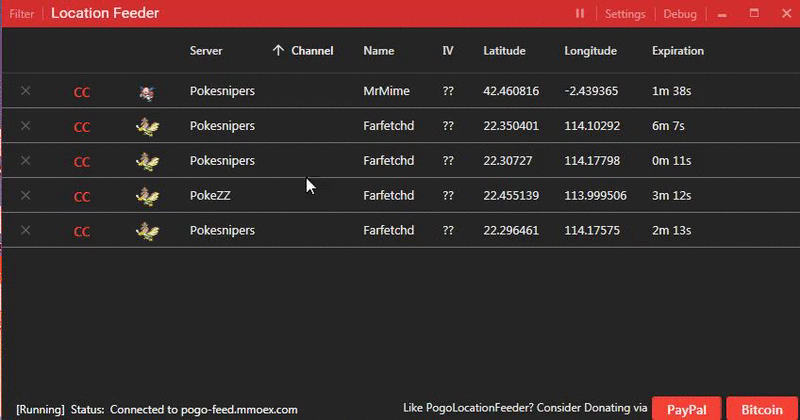Select the PokeZZ server cell
Image resolution: width=800 pixels, height=420 pixels.
[210, 195]
